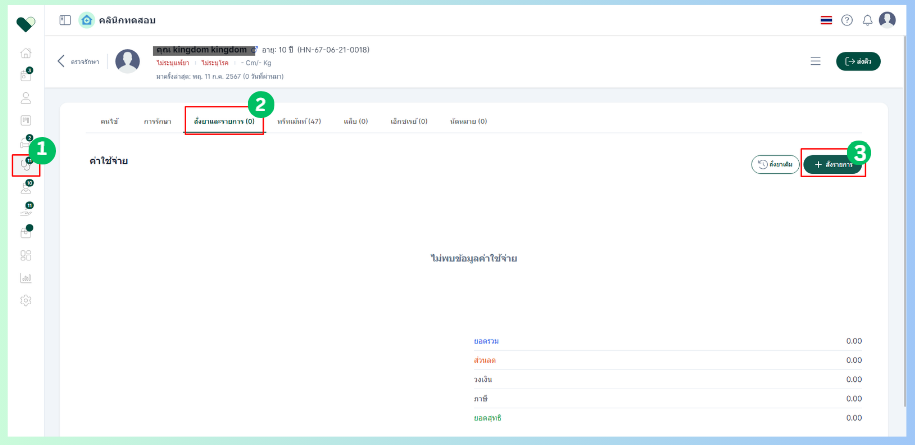Open the gear settings sidebar icon
The width and height of the screenshot is (915, 445).
click(x=26, y=300)
